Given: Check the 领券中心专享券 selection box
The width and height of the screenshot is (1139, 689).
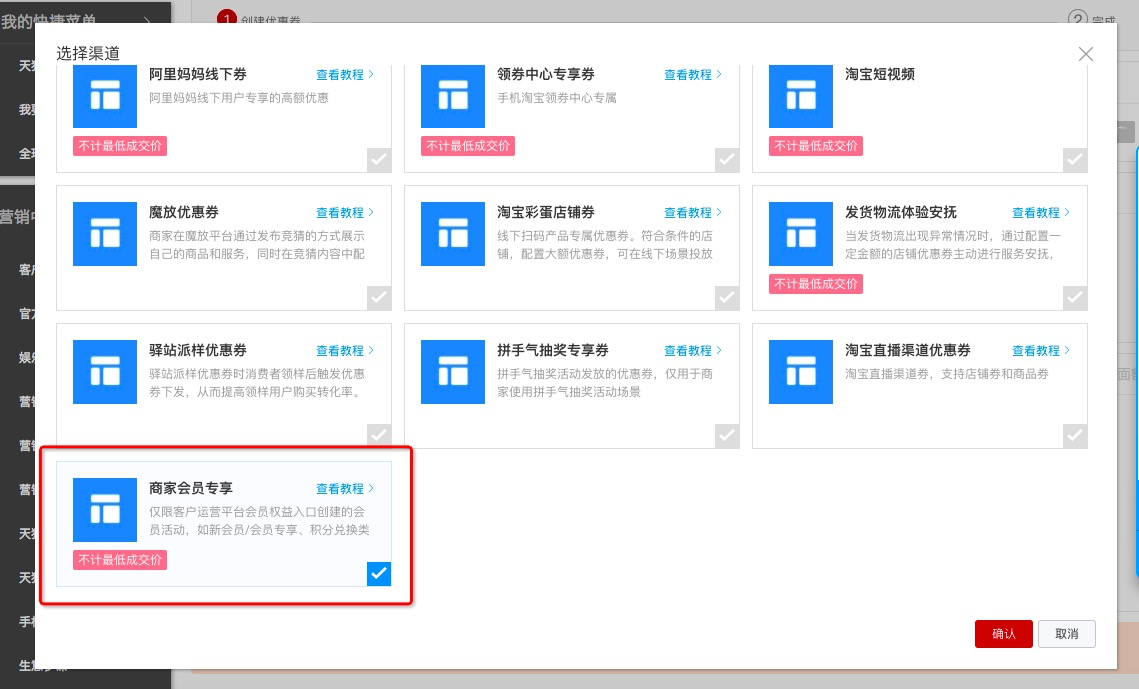Looking at the screenshot, I should pyautogui.click(x=726, y=160).
